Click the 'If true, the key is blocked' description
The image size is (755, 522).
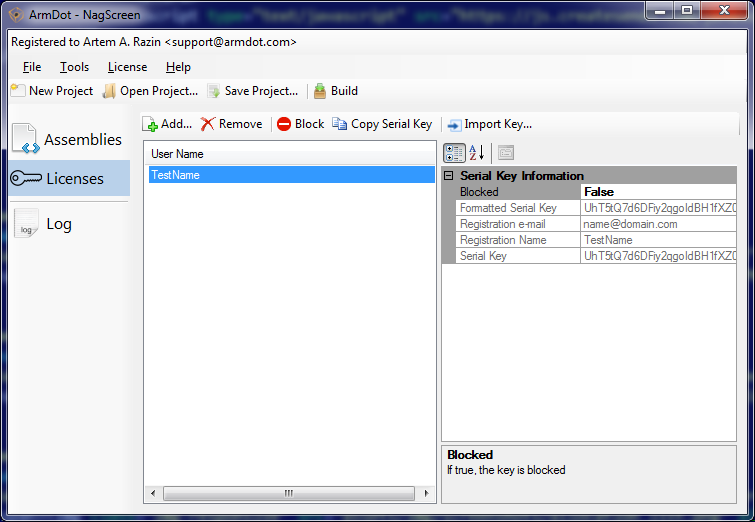[x=506, y=470]
